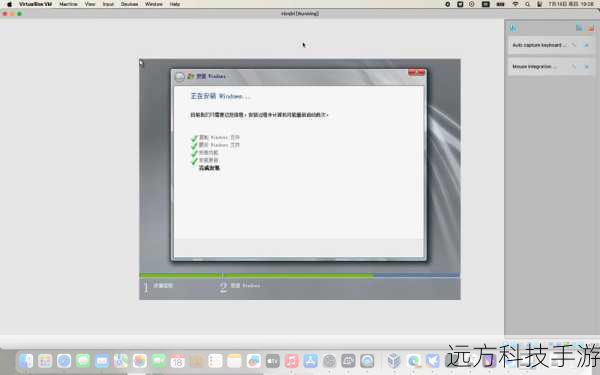The width and height of the screenshot is (600, 375).
Task: Suppress the Mouse integration message
Action: [574, 67]
